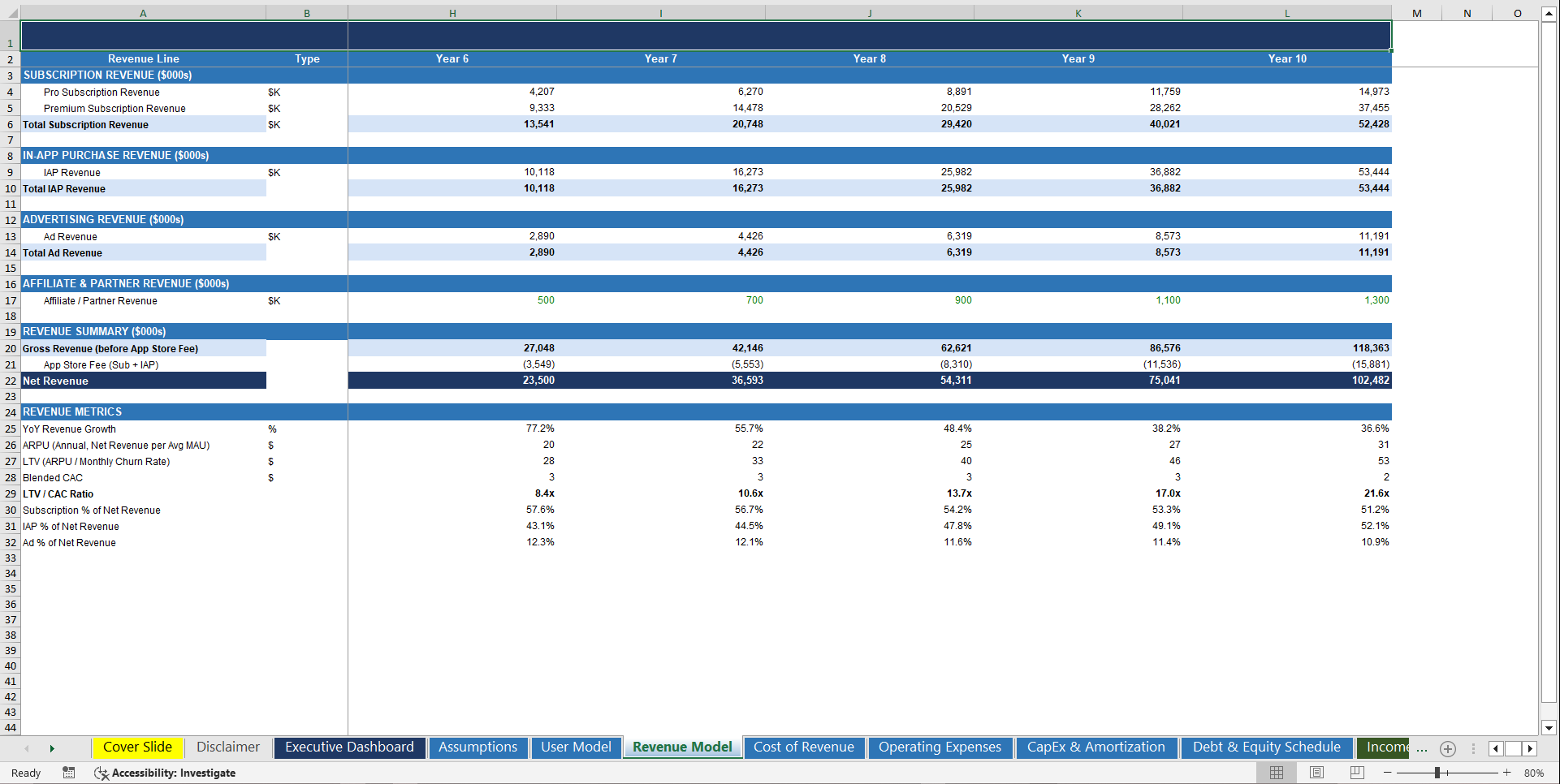Add a new worksheet with the plus icon
Screen dimensions: 1560x784
[x=1447, y=749]
